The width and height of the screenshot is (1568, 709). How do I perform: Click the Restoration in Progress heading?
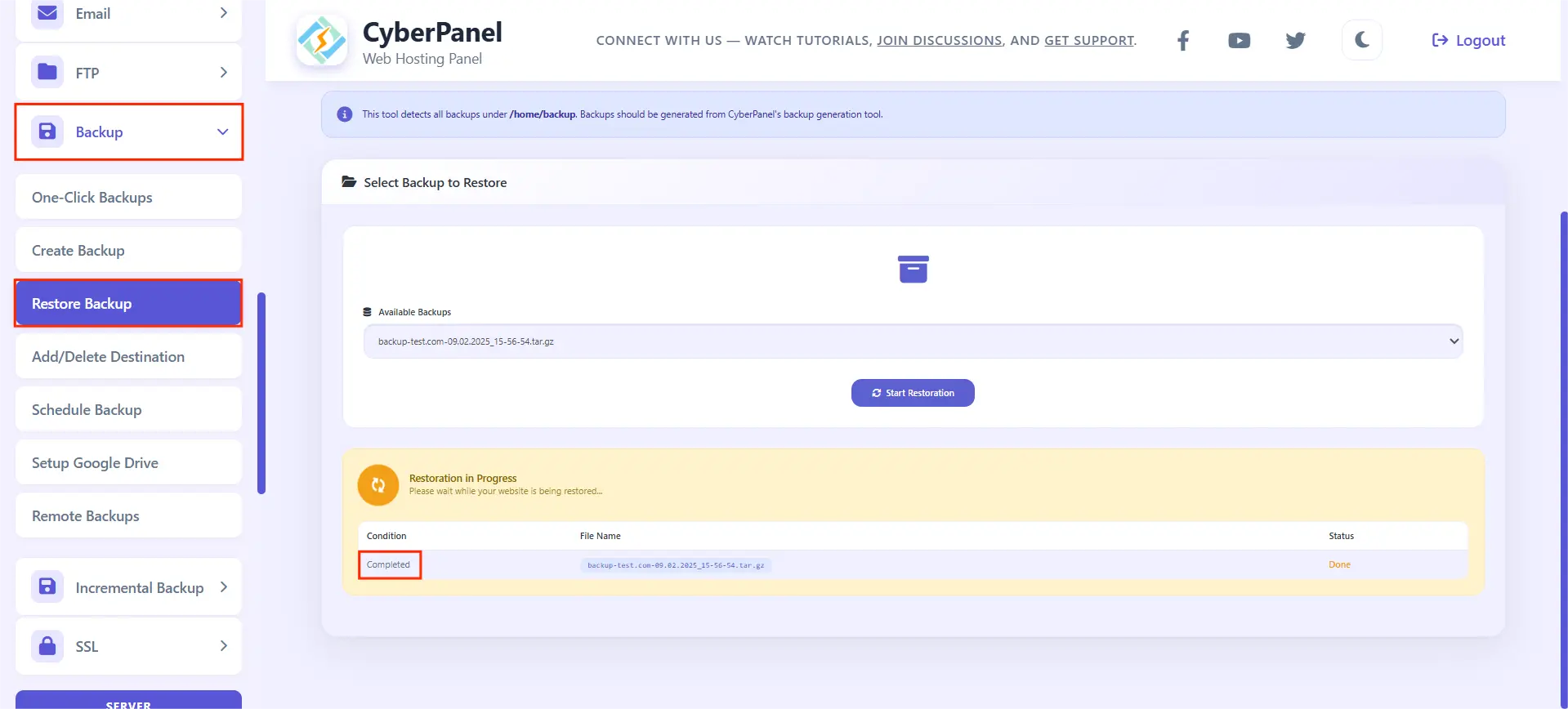(462, 478)
